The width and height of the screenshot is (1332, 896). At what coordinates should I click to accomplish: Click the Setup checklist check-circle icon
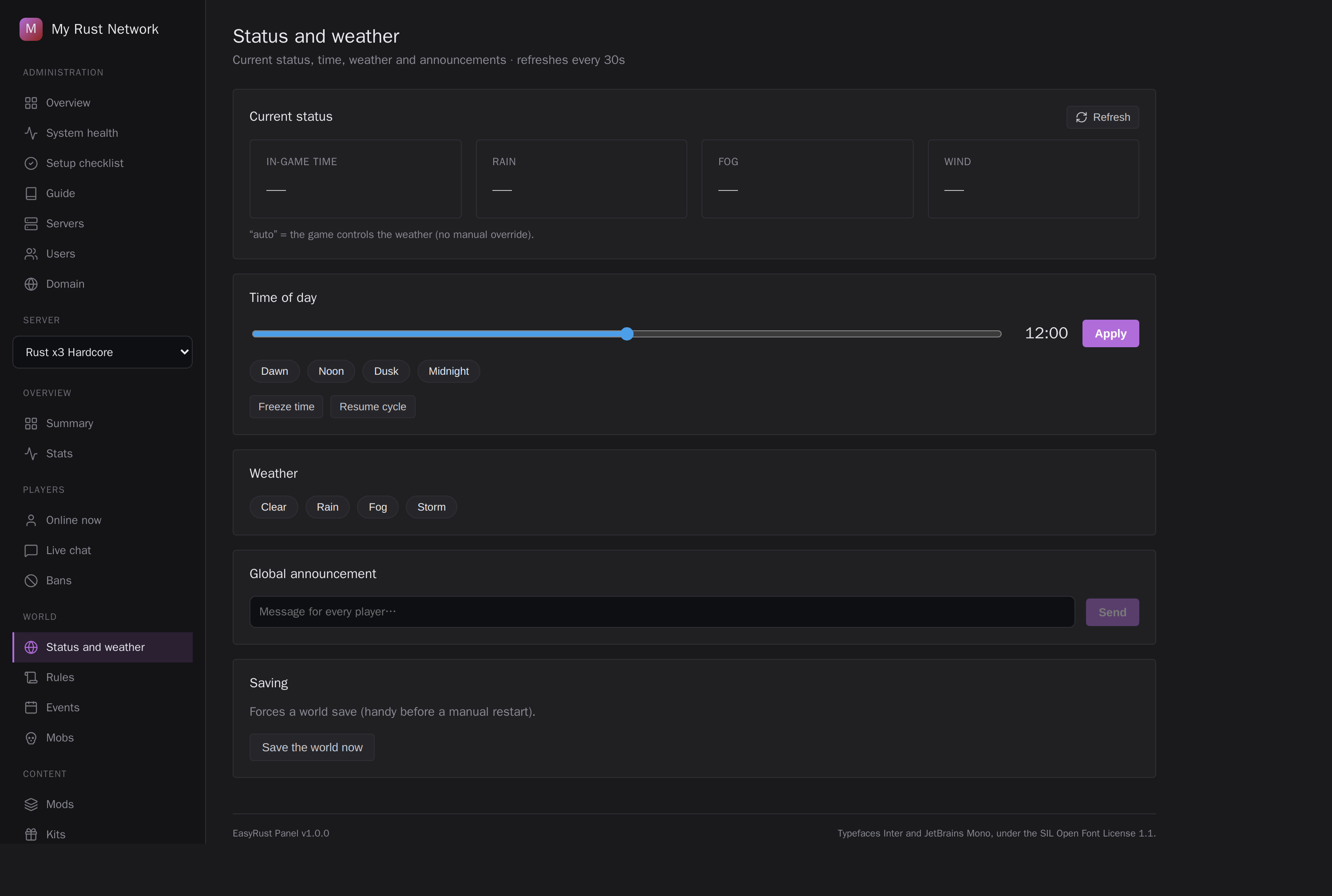(x=31, y=163)
